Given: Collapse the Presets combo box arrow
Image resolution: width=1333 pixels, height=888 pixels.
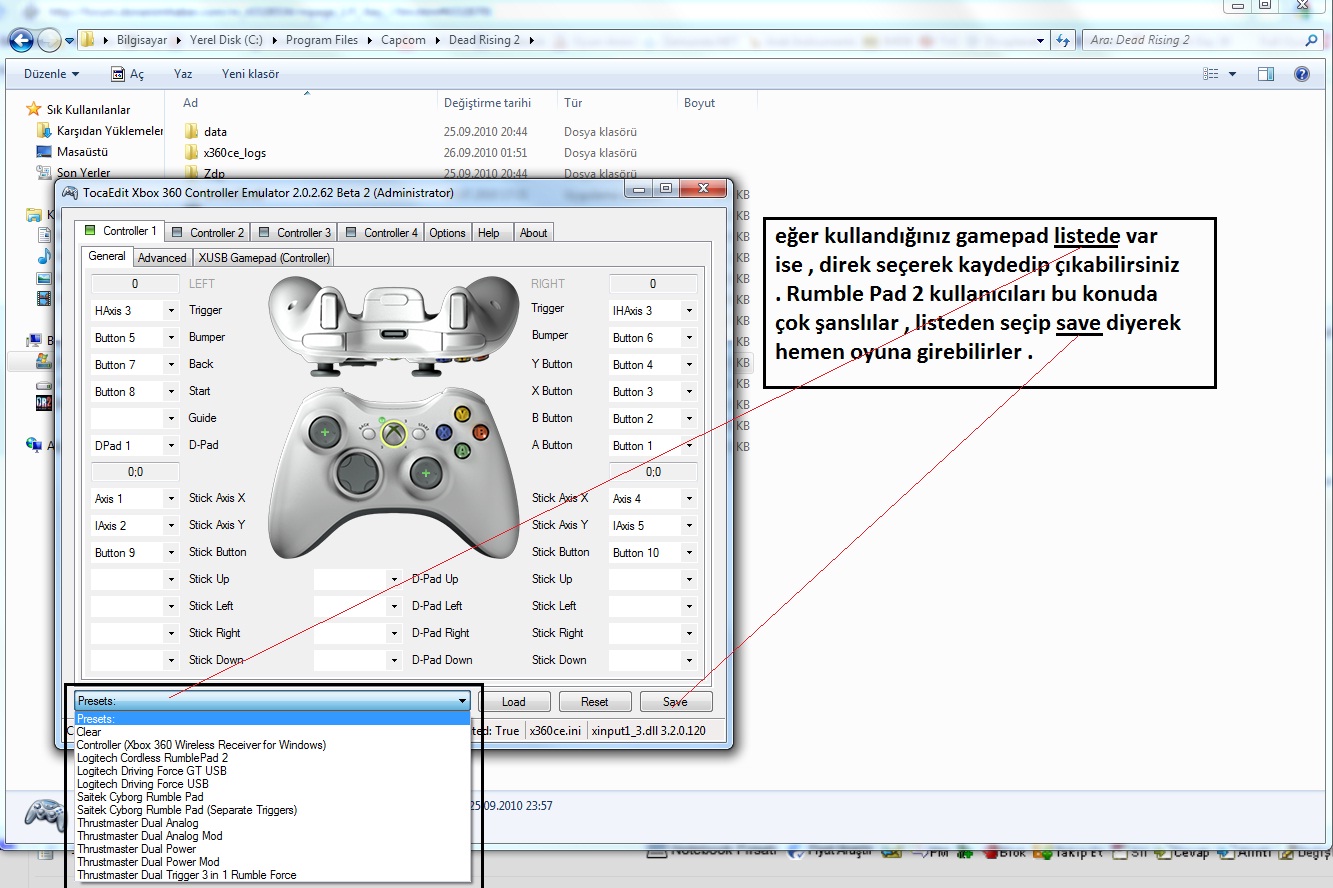Looking at the screenshot, I should tap(462, 701).
